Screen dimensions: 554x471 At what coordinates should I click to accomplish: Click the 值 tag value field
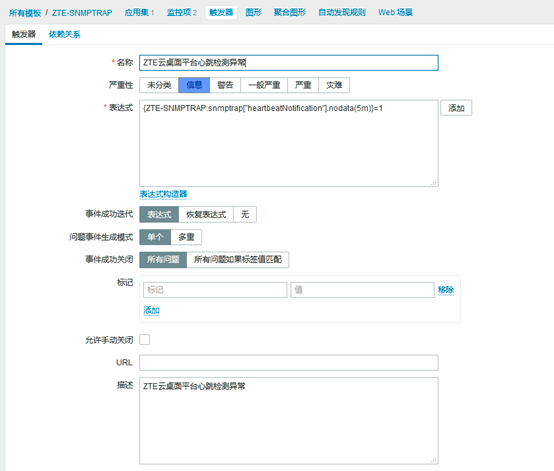[362, 290]
